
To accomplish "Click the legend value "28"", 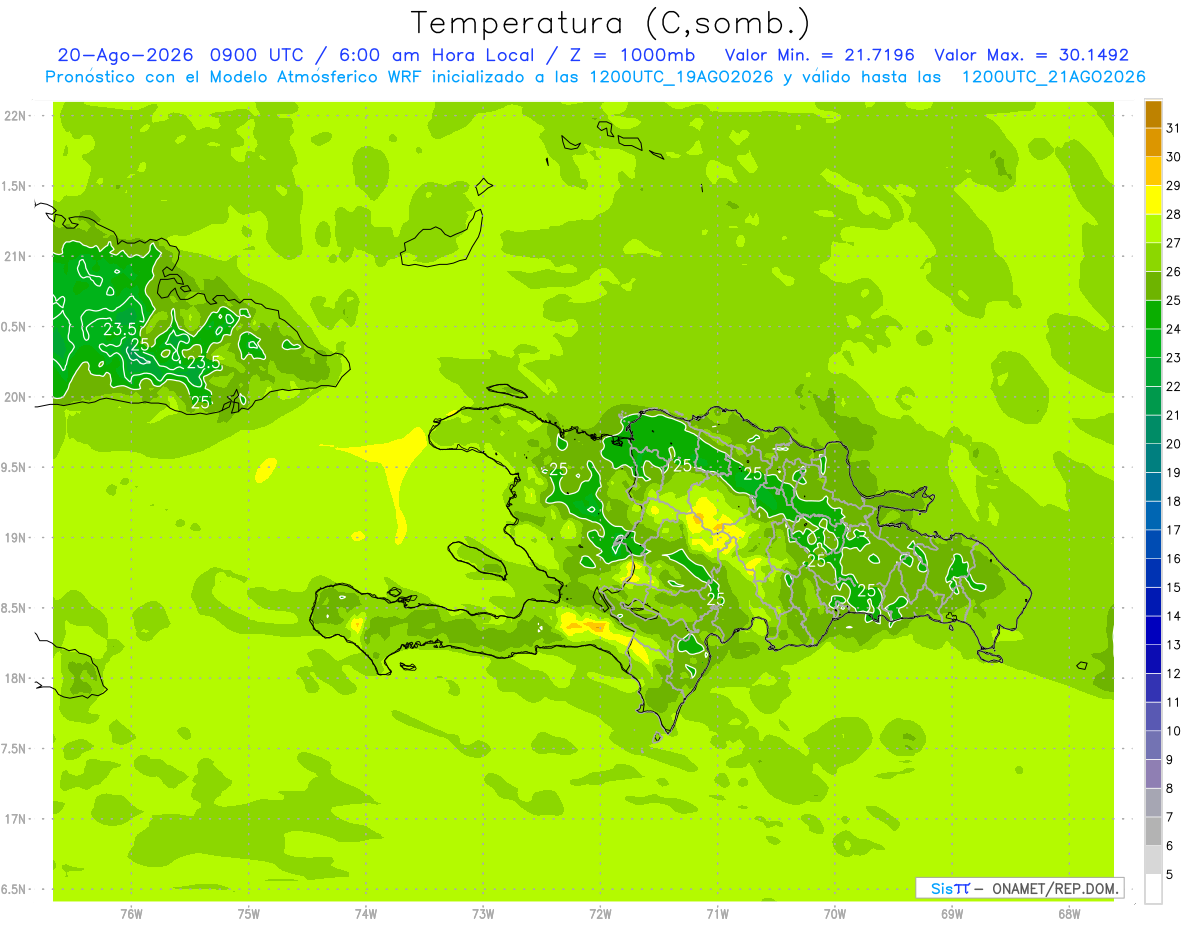I will pos(1174,215).
